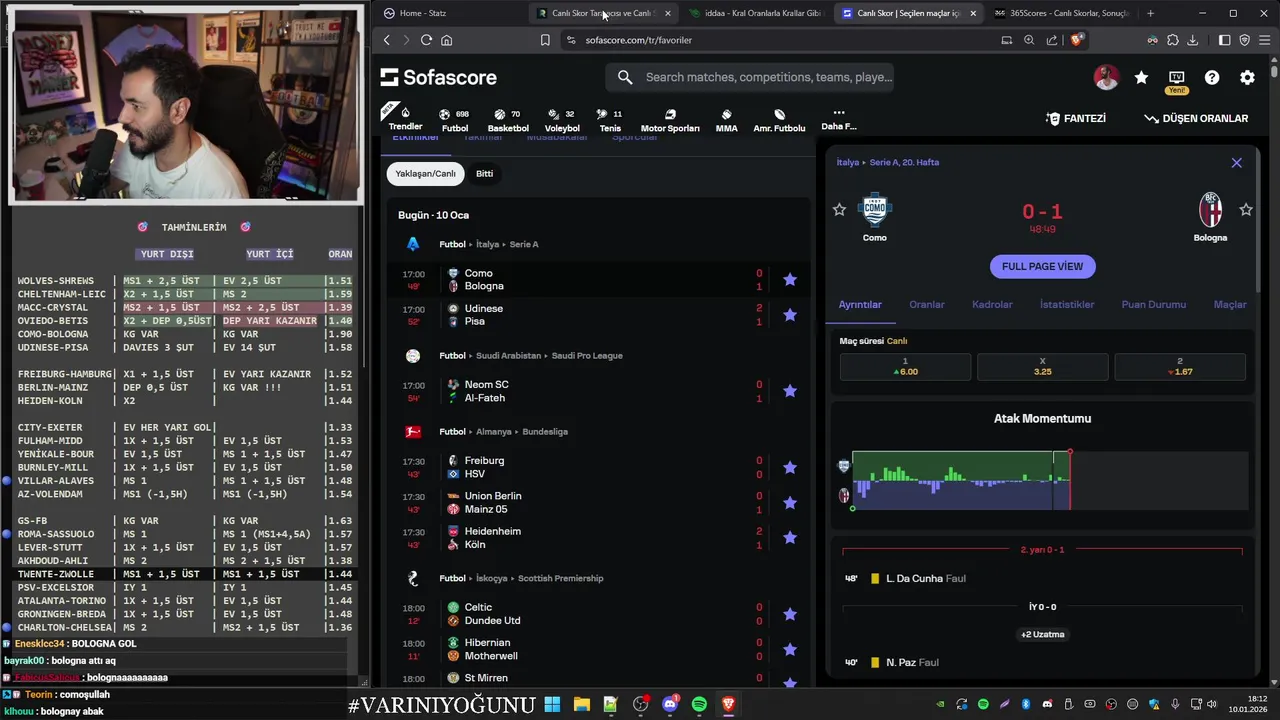
Task: Expand the +2 Uzatma stoppage time entry
Action: click(1042, 634)
